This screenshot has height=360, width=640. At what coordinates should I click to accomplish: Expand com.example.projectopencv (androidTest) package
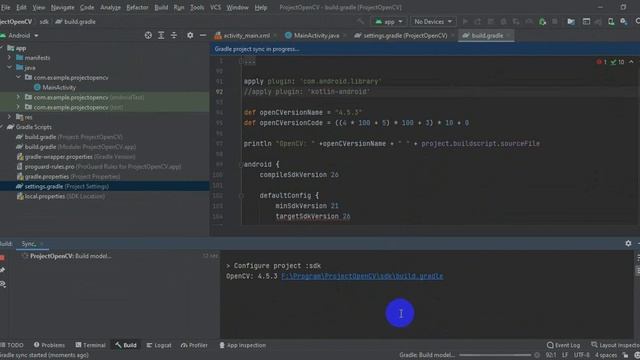click(18, 97)
